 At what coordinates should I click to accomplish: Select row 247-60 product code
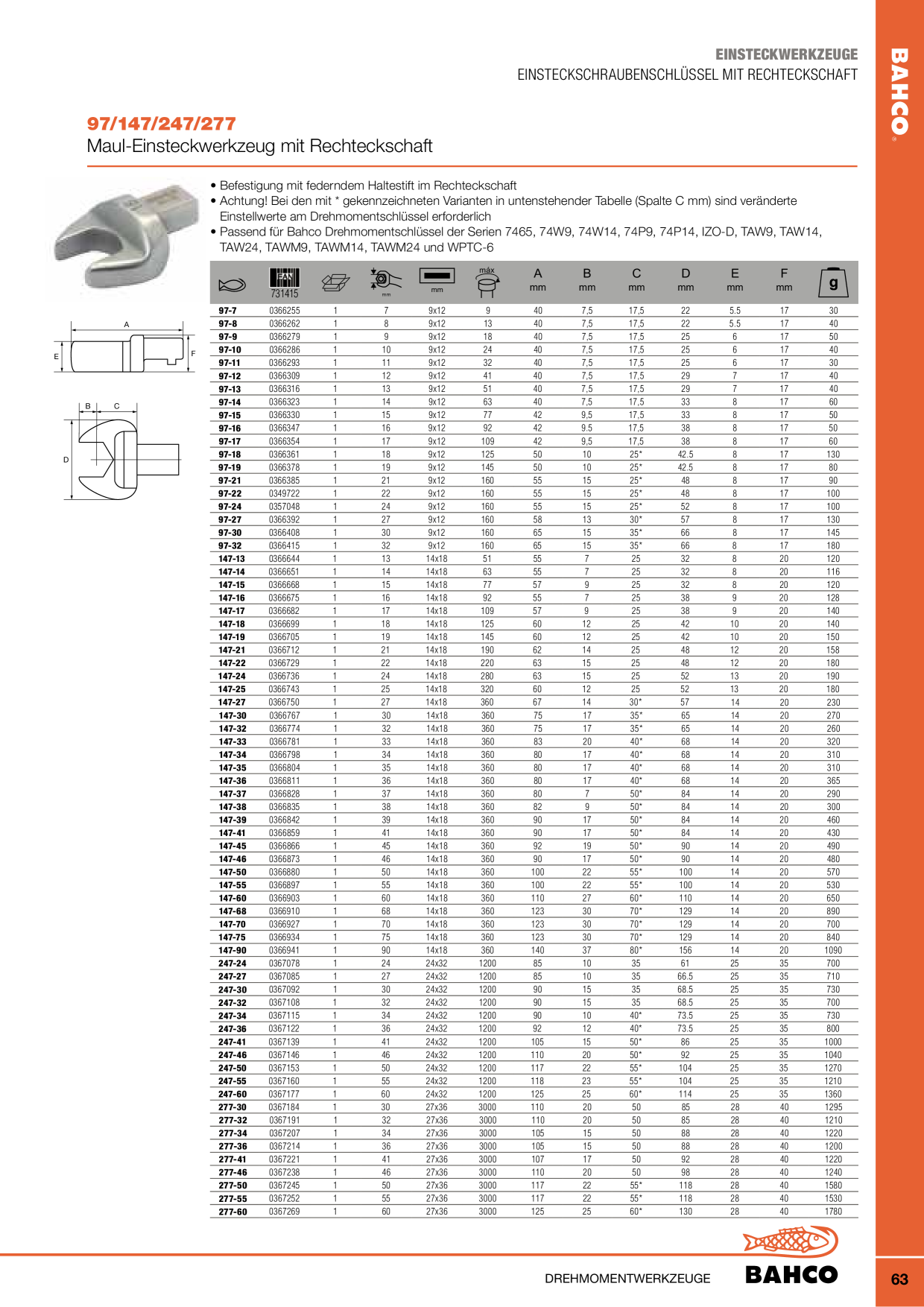click(232, 1094)
